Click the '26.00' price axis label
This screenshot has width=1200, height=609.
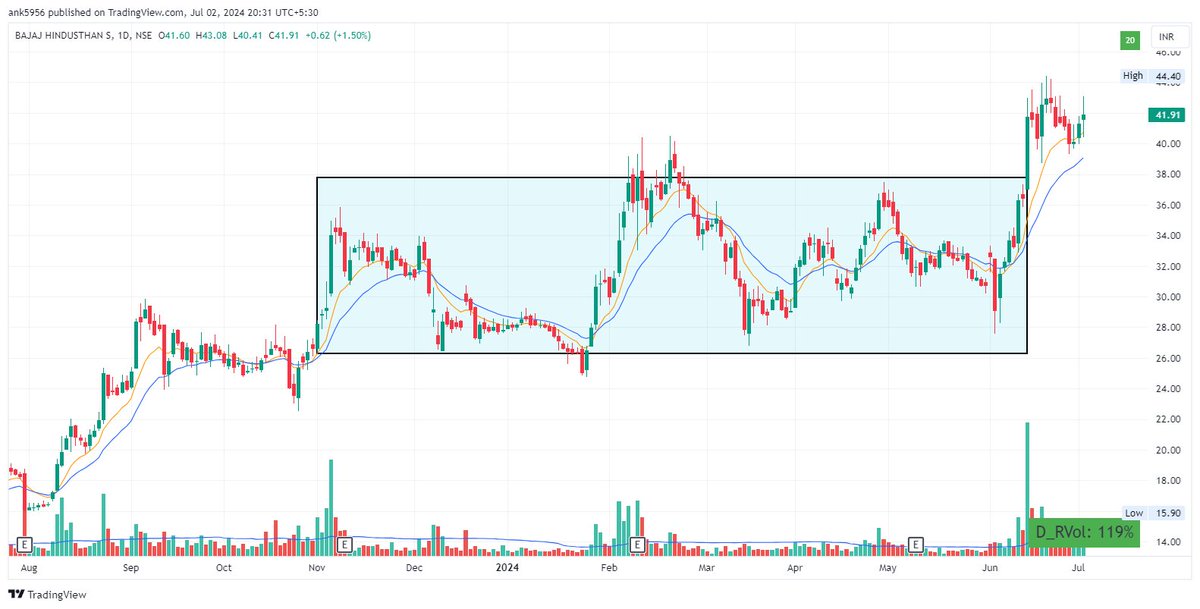point(1168,358)
